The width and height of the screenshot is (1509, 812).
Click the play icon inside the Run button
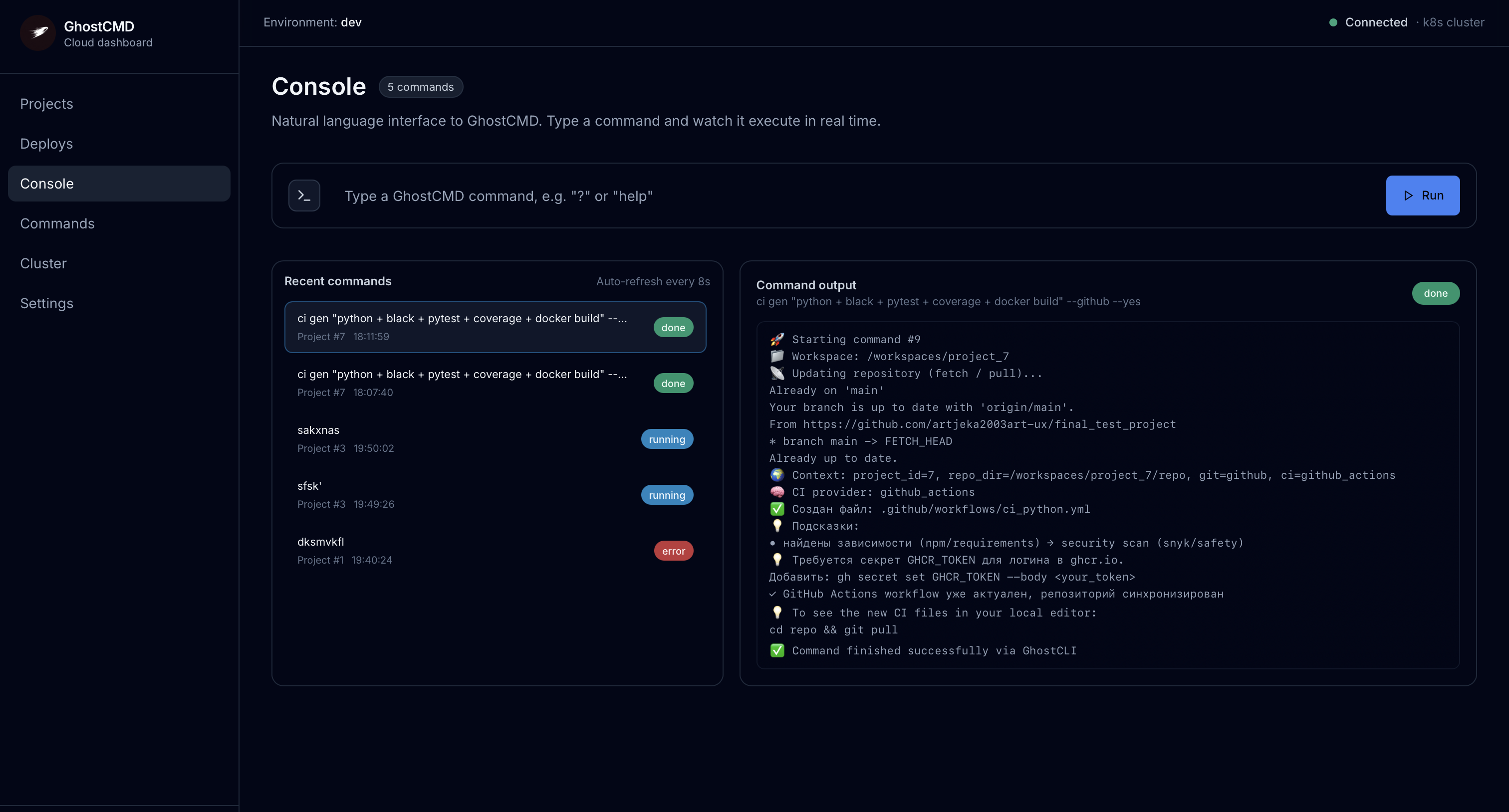click(1408, 196)
